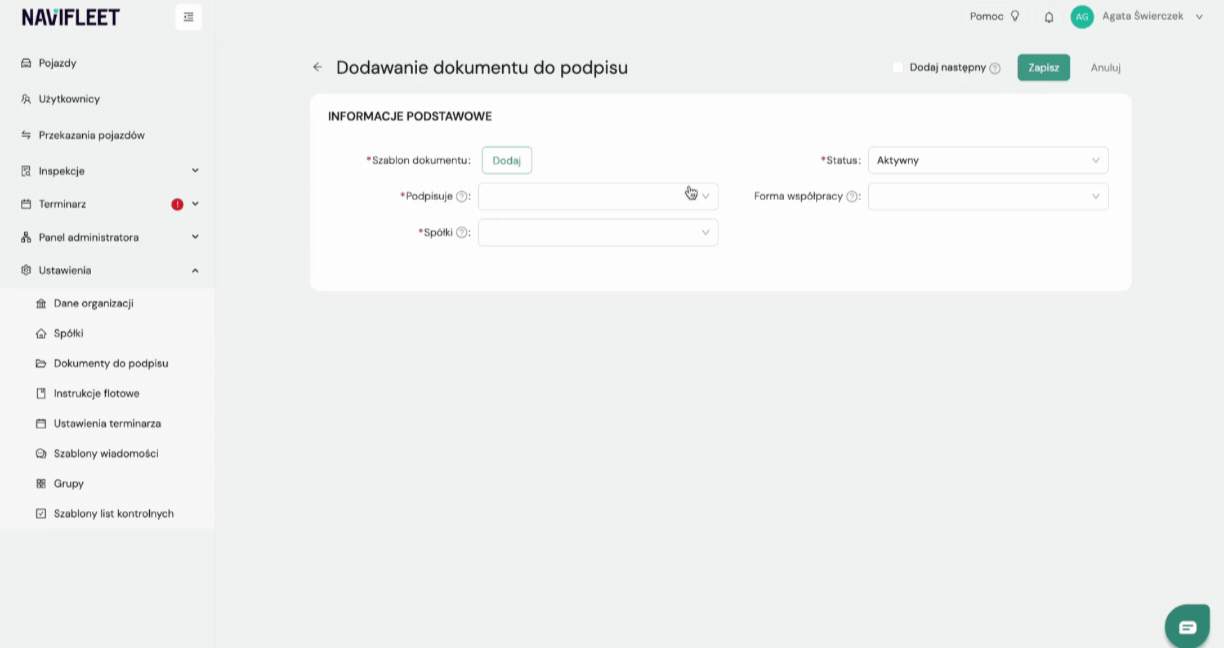Collapse the sidebar with the menu toggle icon
The width and height of the screenshot is (1224, 648).
tap(188, 17)
